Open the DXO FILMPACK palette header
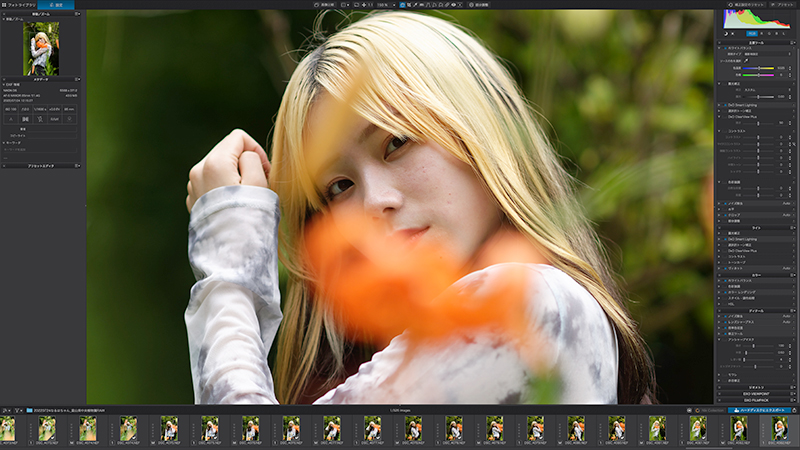 (756, 400)
